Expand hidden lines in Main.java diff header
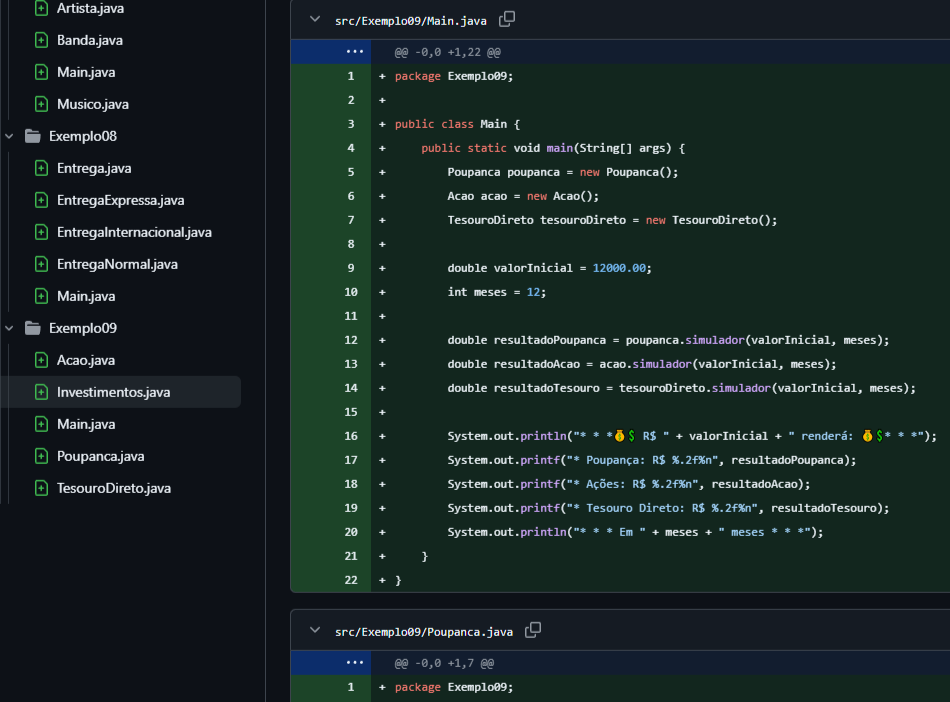Screen dimensions: 950x702 [354, 52]
